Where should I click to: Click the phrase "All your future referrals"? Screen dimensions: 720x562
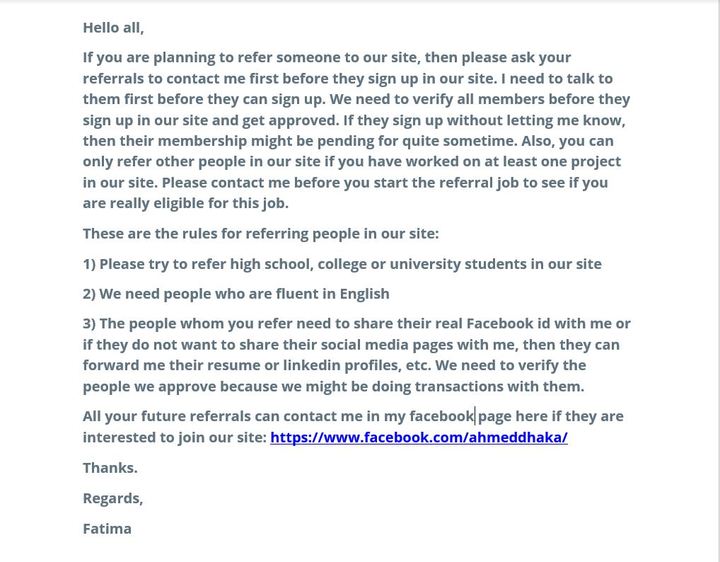tap(166, 416)
